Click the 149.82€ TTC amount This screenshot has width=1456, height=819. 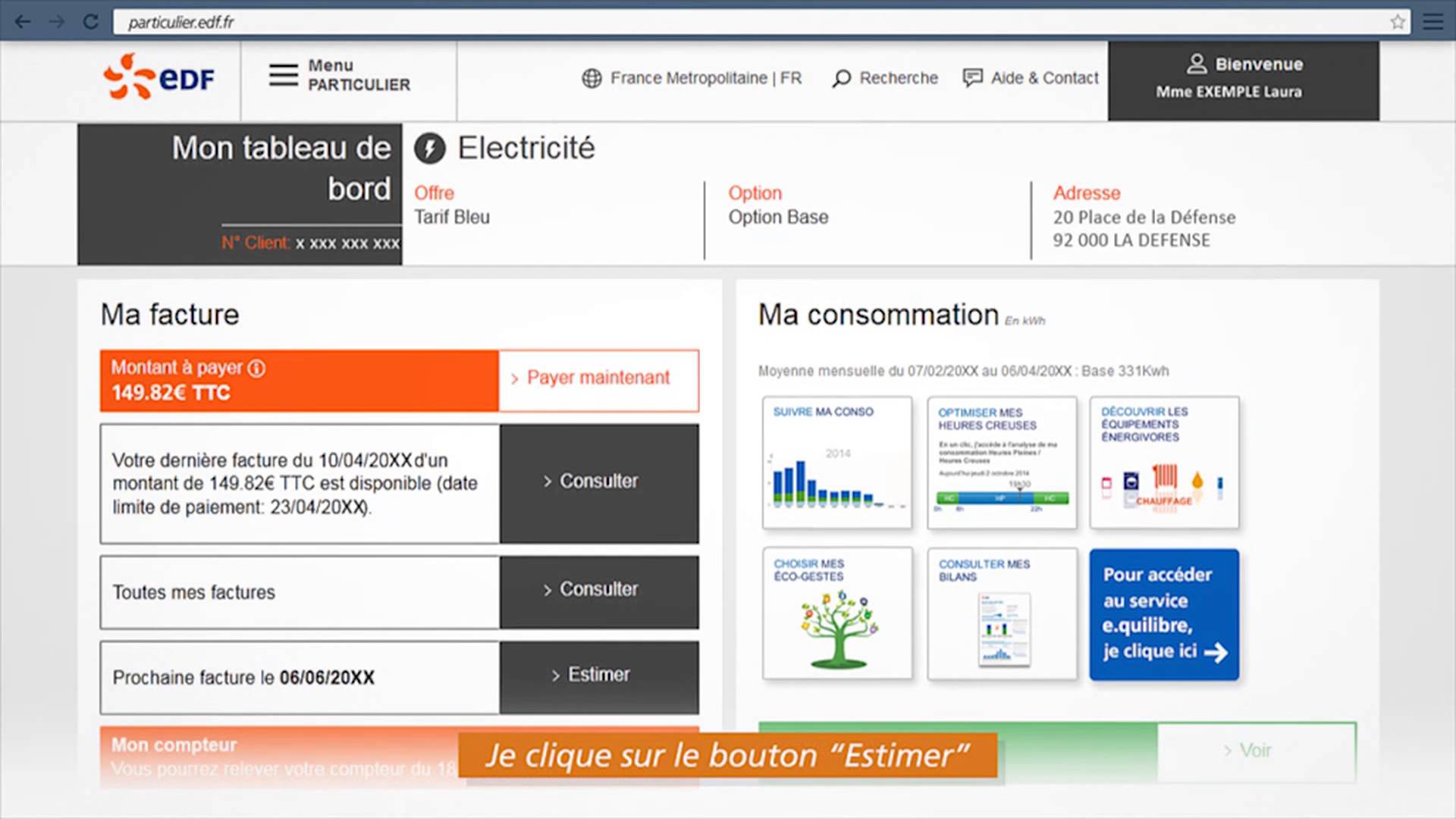pos(171,393)
